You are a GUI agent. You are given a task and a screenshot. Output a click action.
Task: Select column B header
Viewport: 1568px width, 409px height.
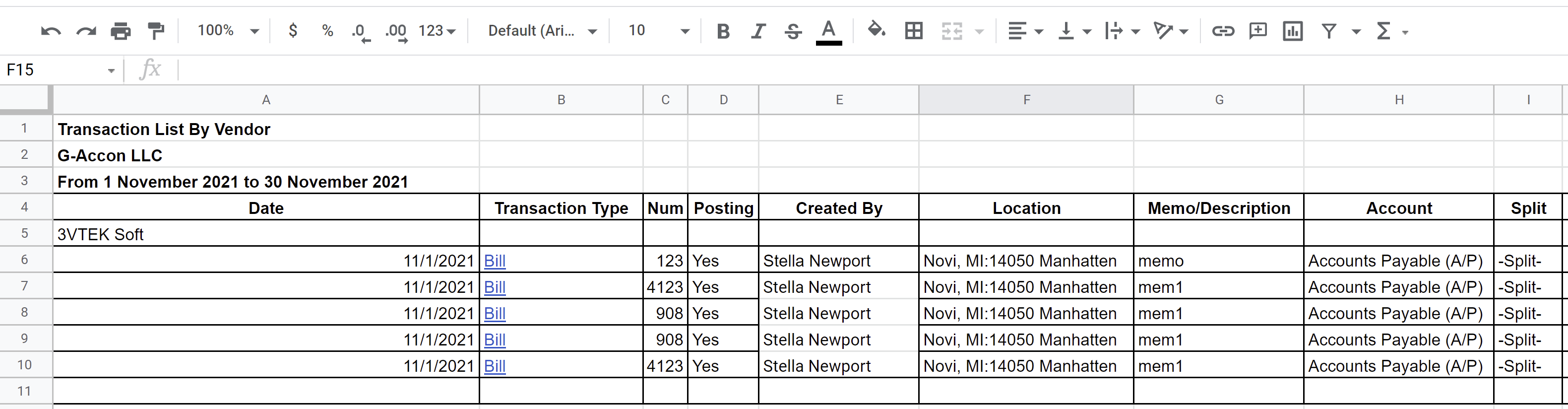click(561, 100)
